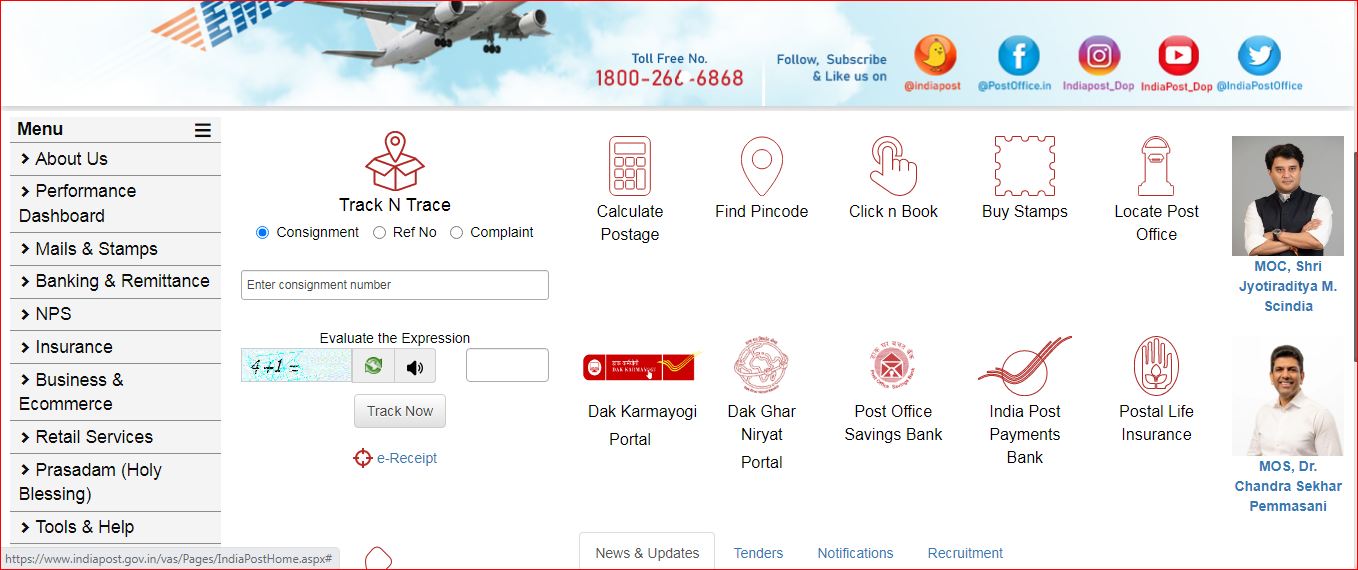Screen dimensions: 1358x570
Task: Refresh the captcha expression image
Action: pos(373,366)
